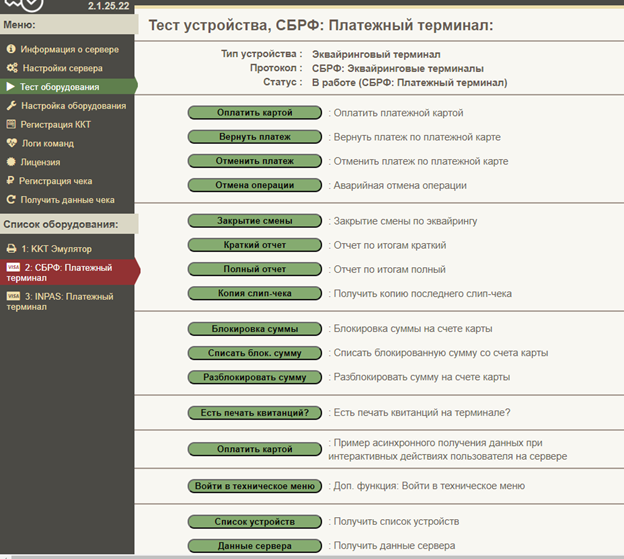
Task: Select device 1: ККТ Эмулятор
Action: tap(57, 249)
